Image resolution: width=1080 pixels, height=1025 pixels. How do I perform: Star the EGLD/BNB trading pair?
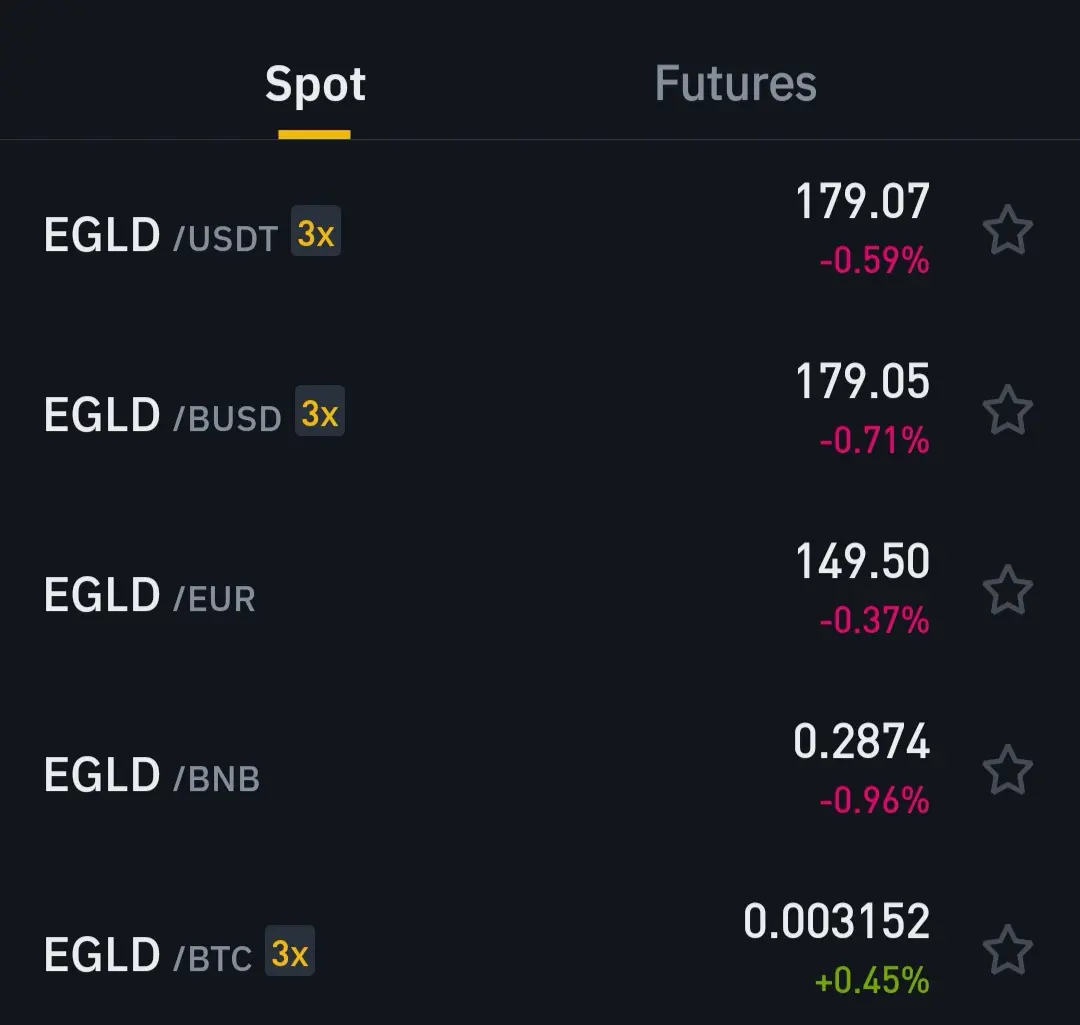point(1007,770)
